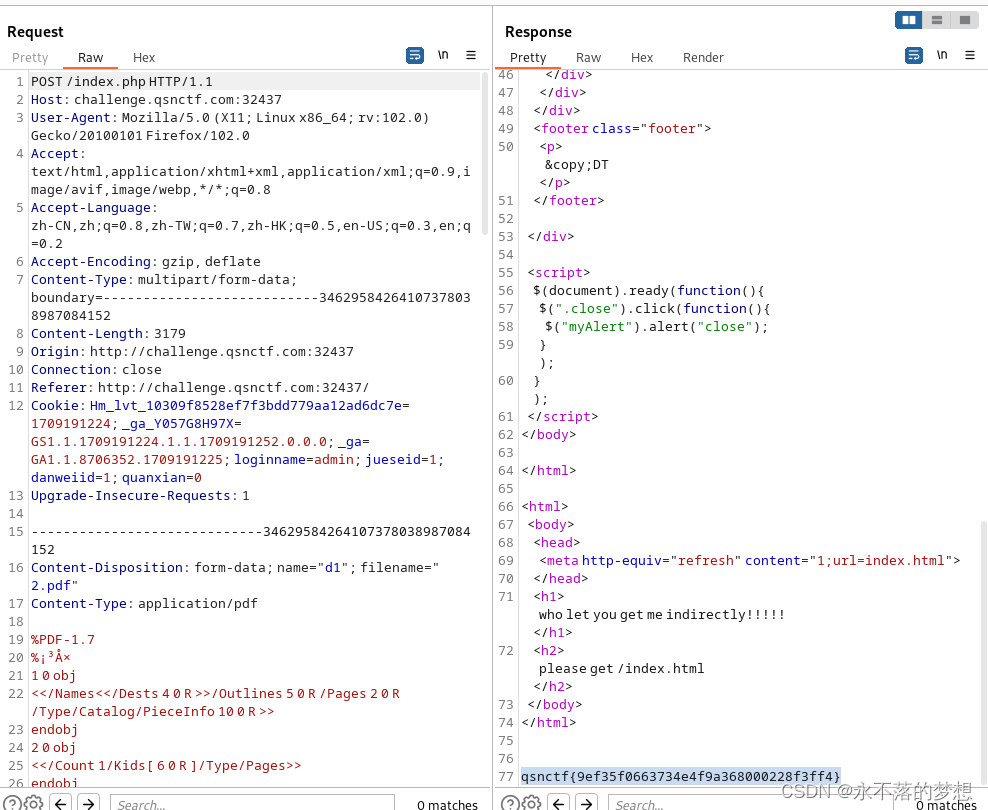988x810 pixels.
Task: Select Request Raw tab
Action: click(x=90, y=57)
